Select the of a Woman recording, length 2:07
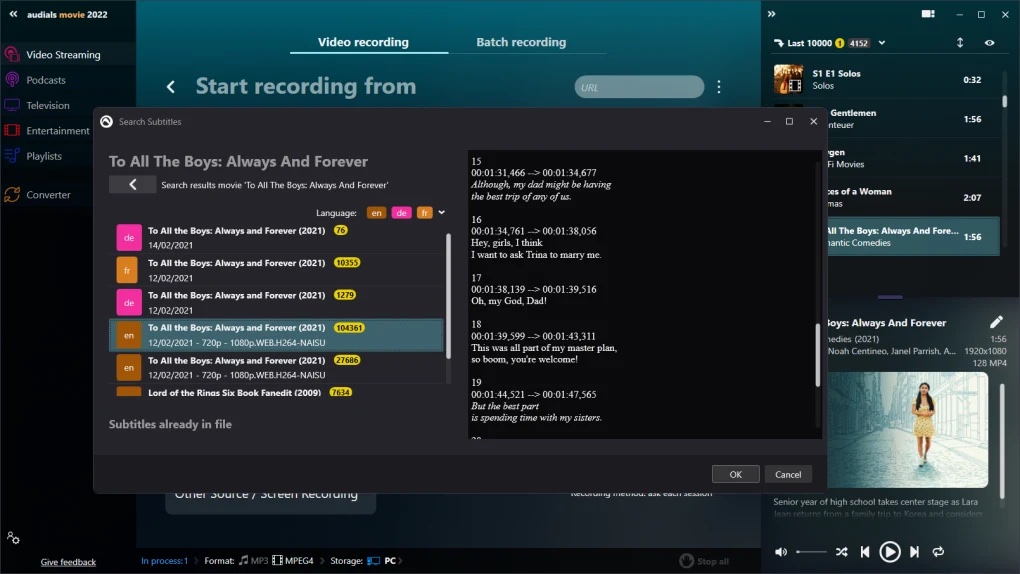The image size is (1020, 574). 913,197
